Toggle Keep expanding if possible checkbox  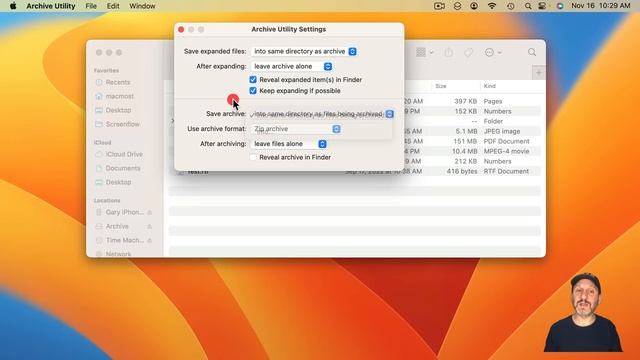point(253,91)
